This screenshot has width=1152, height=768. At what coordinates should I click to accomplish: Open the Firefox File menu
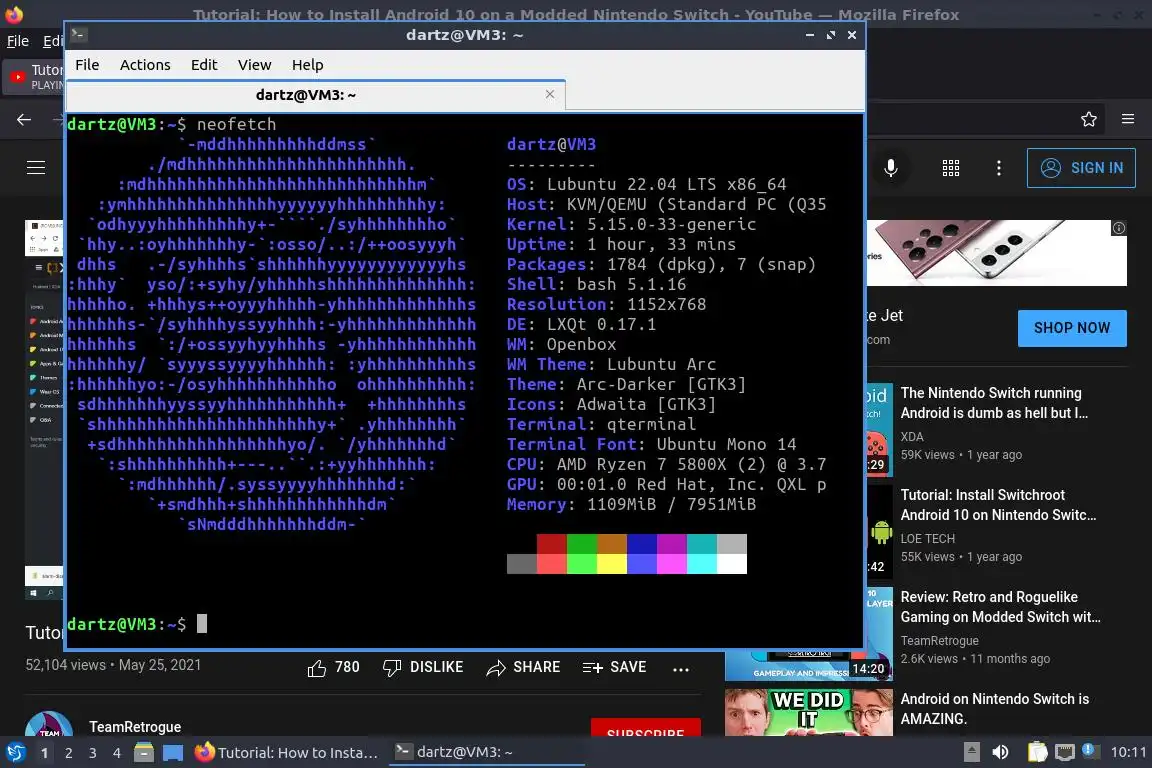pyautogui.click(x=18, y=41)
